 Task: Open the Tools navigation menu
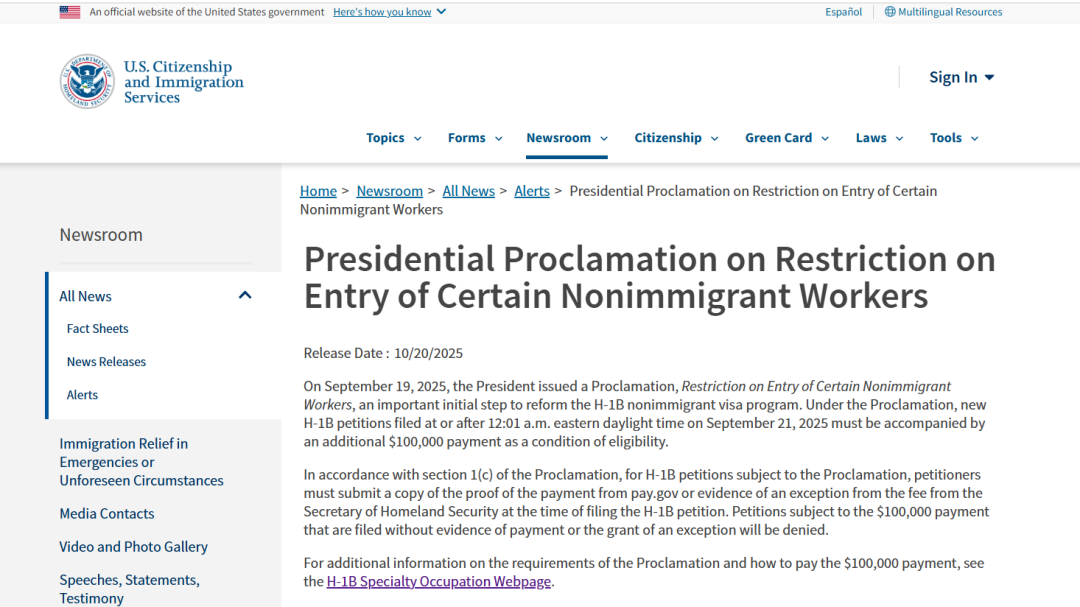(954, 138)
